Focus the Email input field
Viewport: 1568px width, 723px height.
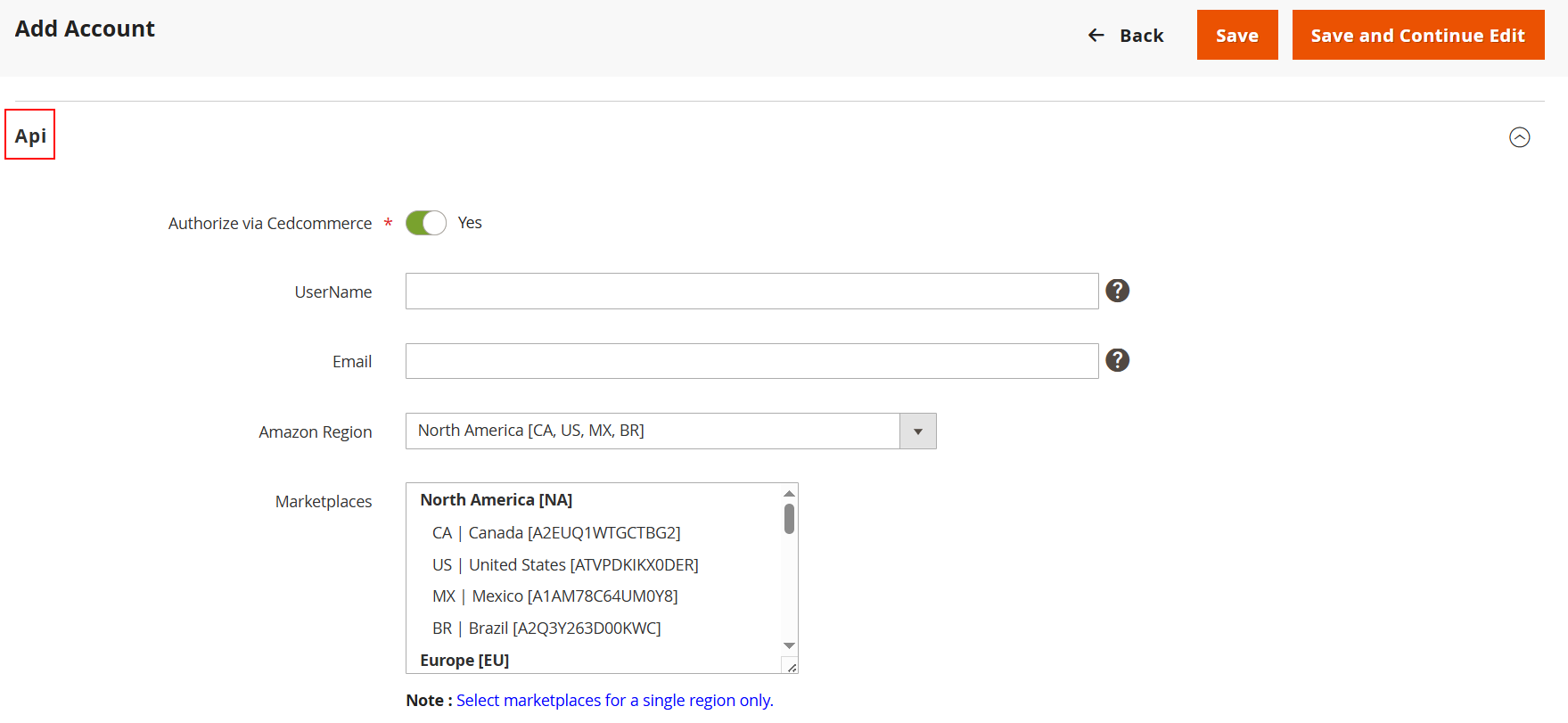pyautogui.click(x=751, y=361)
